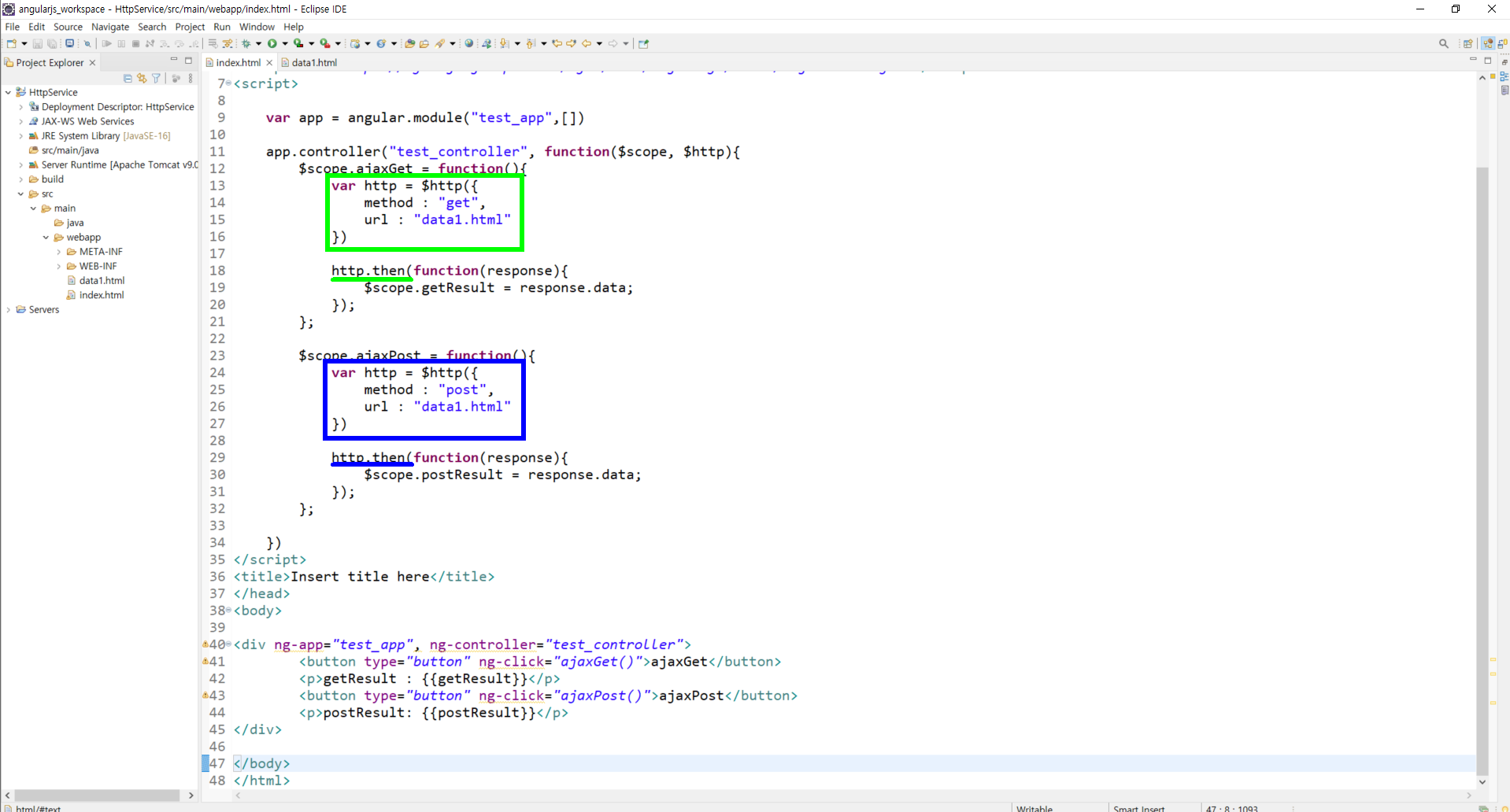Click the green Run button icon
1510x812 pixels.
(272, 44)
